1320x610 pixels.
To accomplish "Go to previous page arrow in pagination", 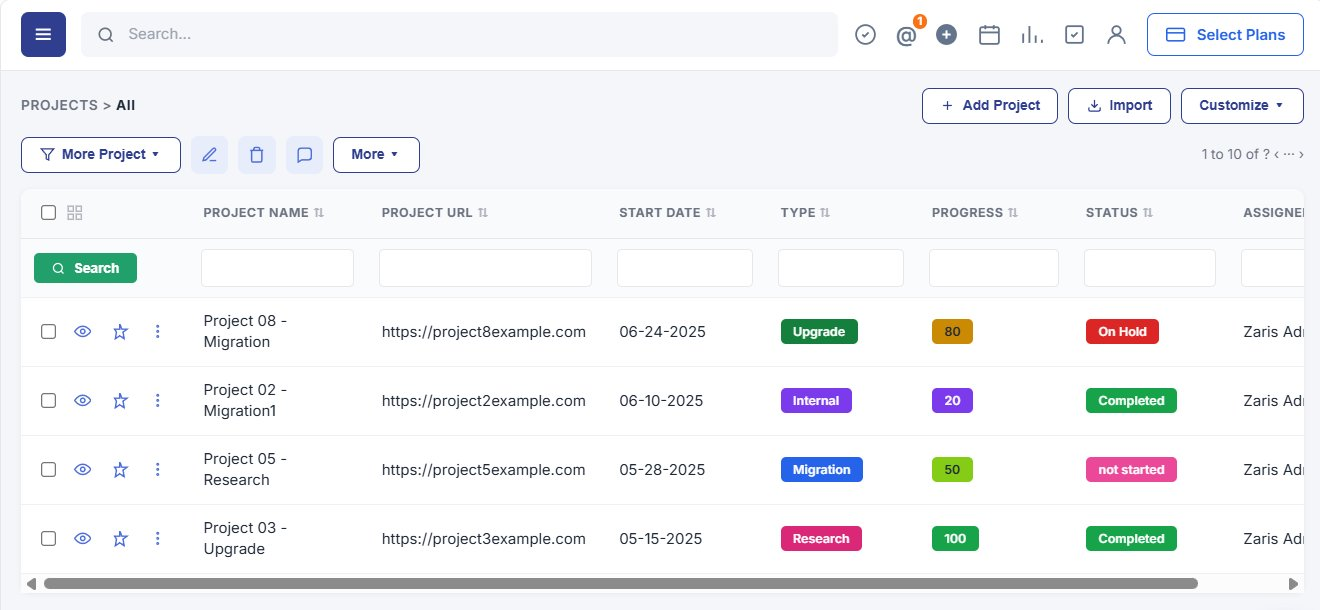I will (x=1276, y=155).
